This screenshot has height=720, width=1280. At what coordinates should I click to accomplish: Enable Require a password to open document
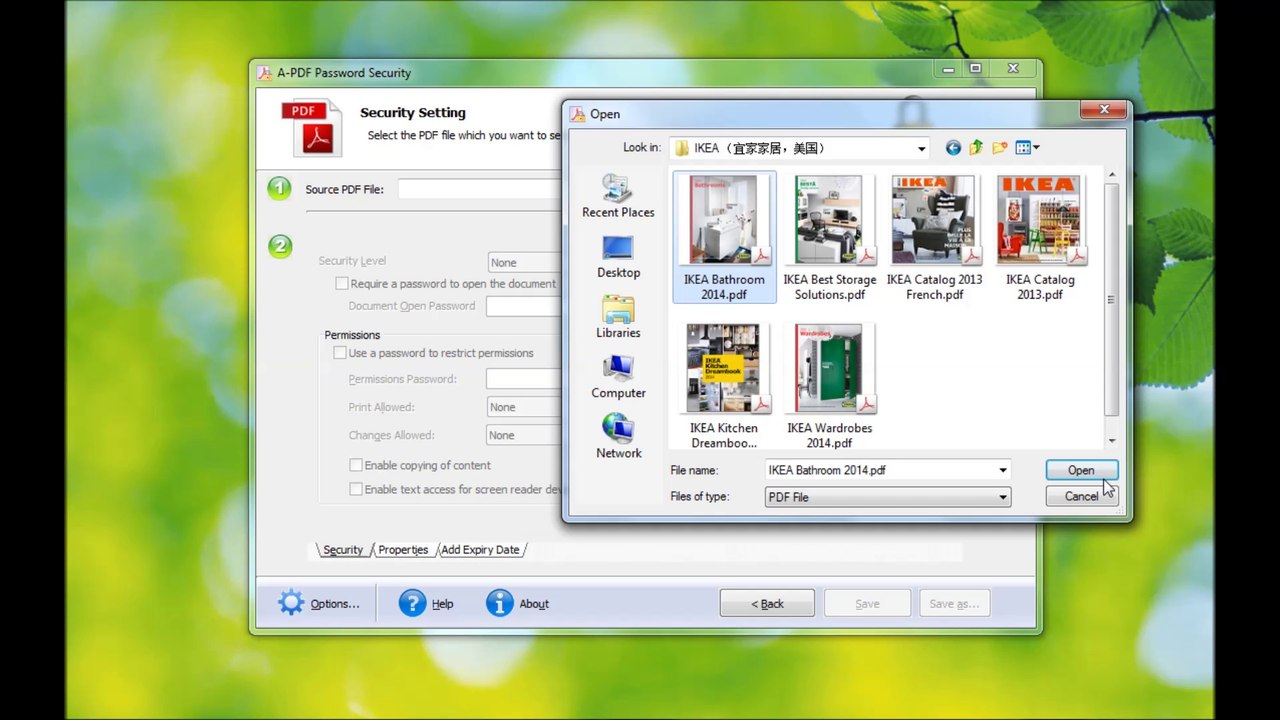coord(341,284)
